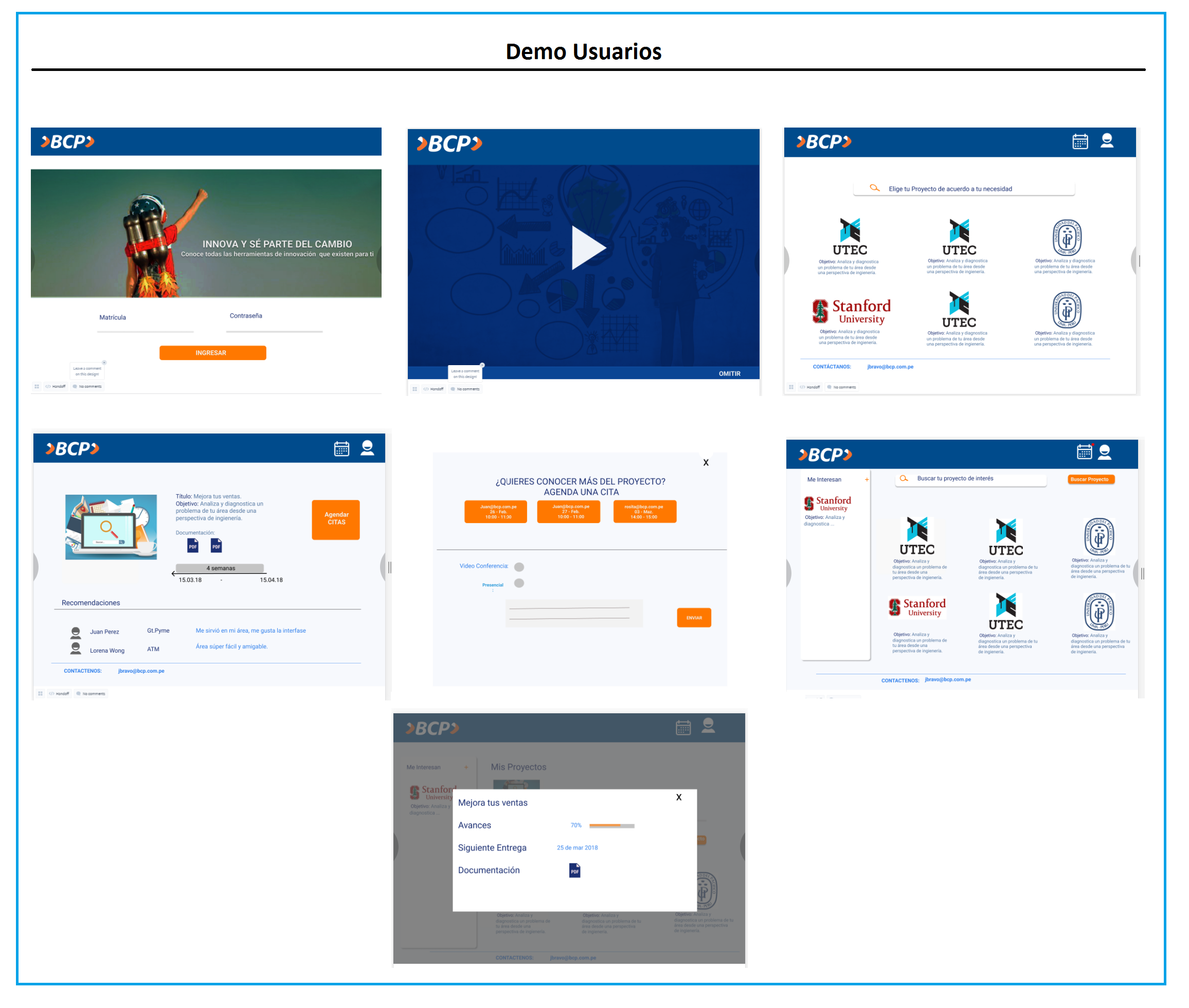Image resolution: width=1189 pixels, height=1008 pixels.
Task: Click the orange INGRESAR button
Action: pyautogui.click(x=212, y=353)
